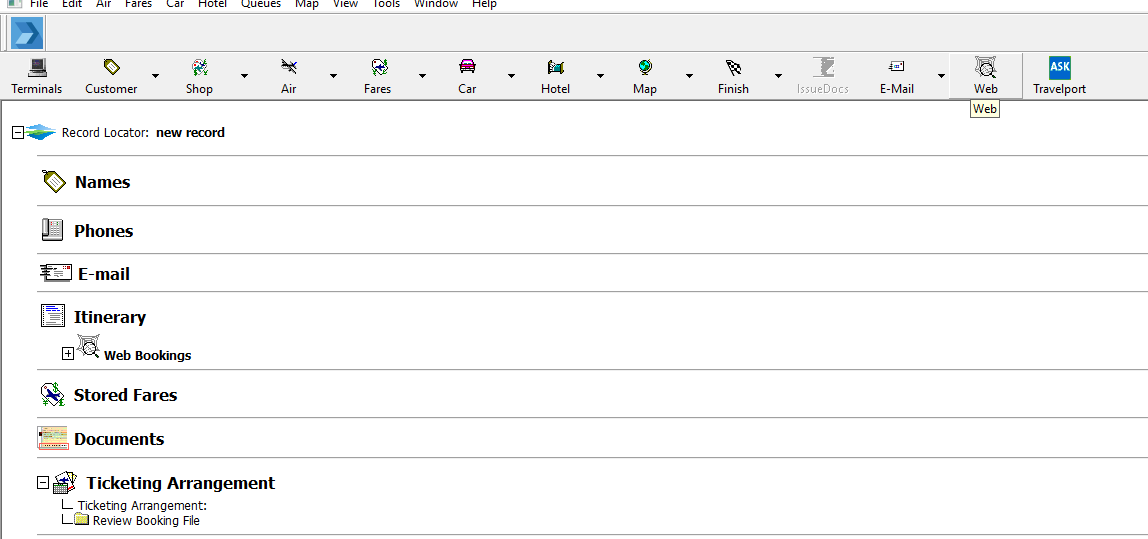1148x539 pixels.
Task: Open the ASK Travelport icon
Action: [x=1059, y=67]
